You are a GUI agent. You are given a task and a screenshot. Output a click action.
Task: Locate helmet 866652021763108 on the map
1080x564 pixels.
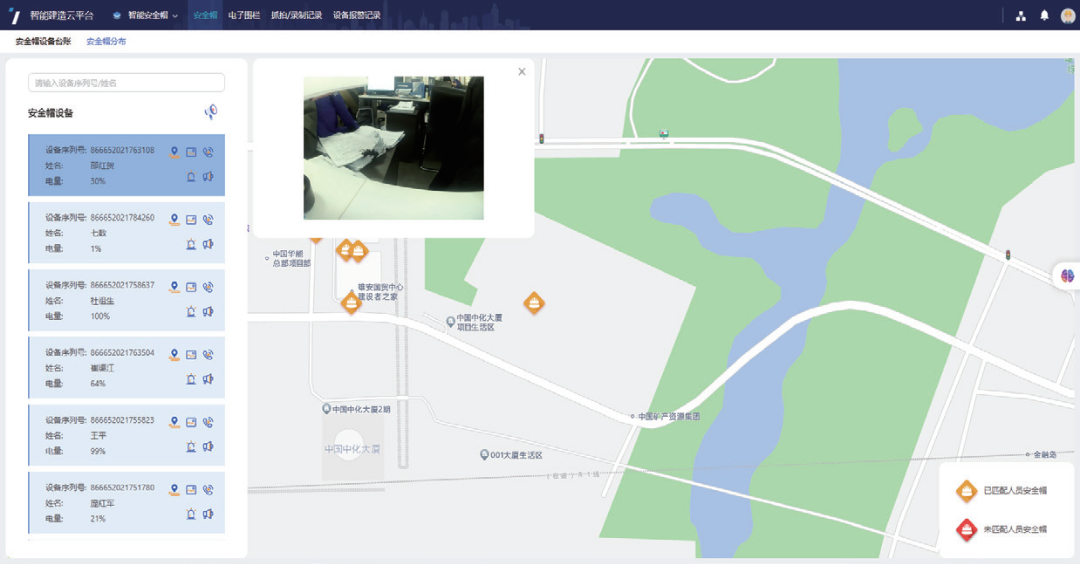[x=174, y=152]
